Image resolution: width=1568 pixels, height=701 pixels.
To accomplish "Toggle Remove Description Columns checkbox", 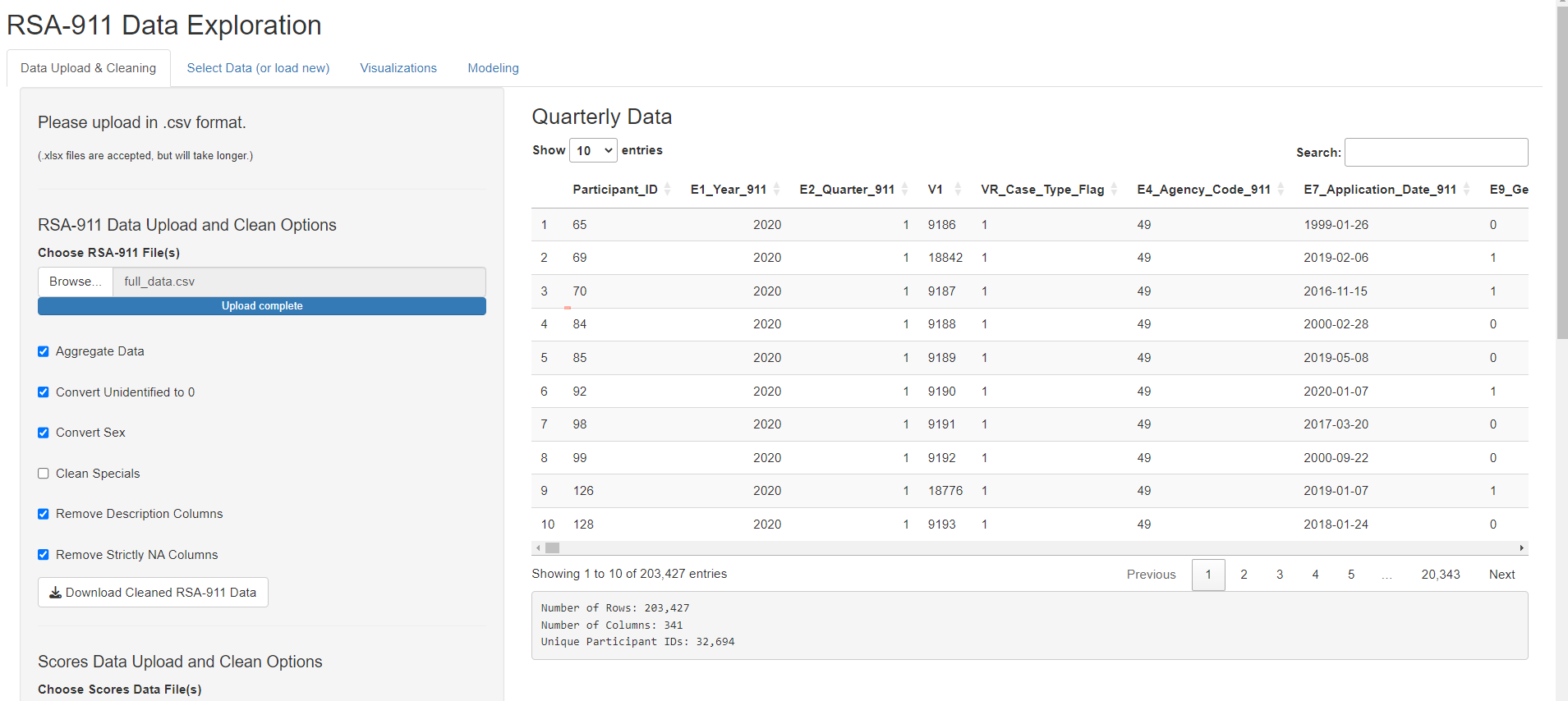I will click(44, 514).
